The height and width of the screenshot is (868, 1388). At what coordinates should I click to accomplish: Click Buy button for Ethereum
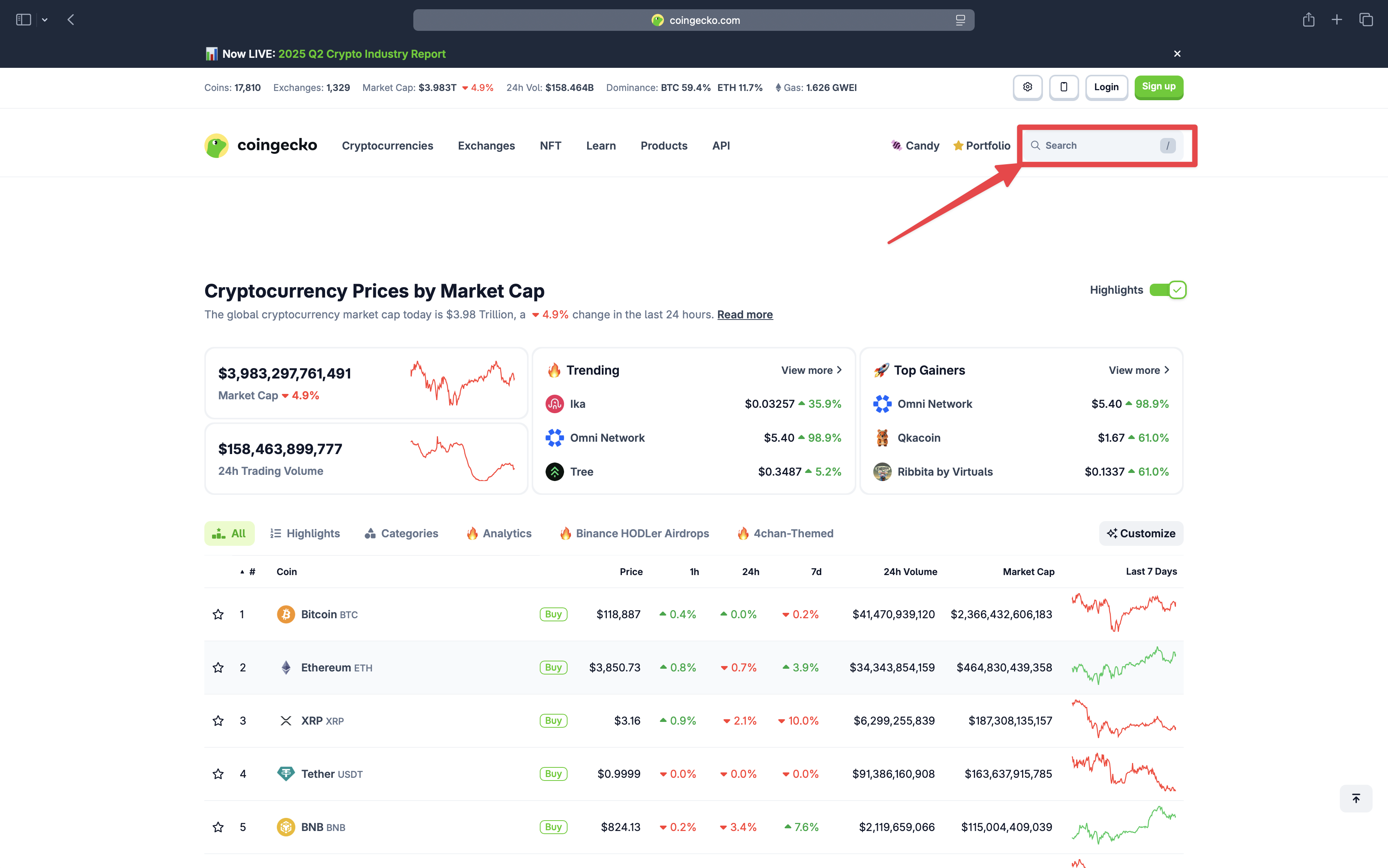553,668
